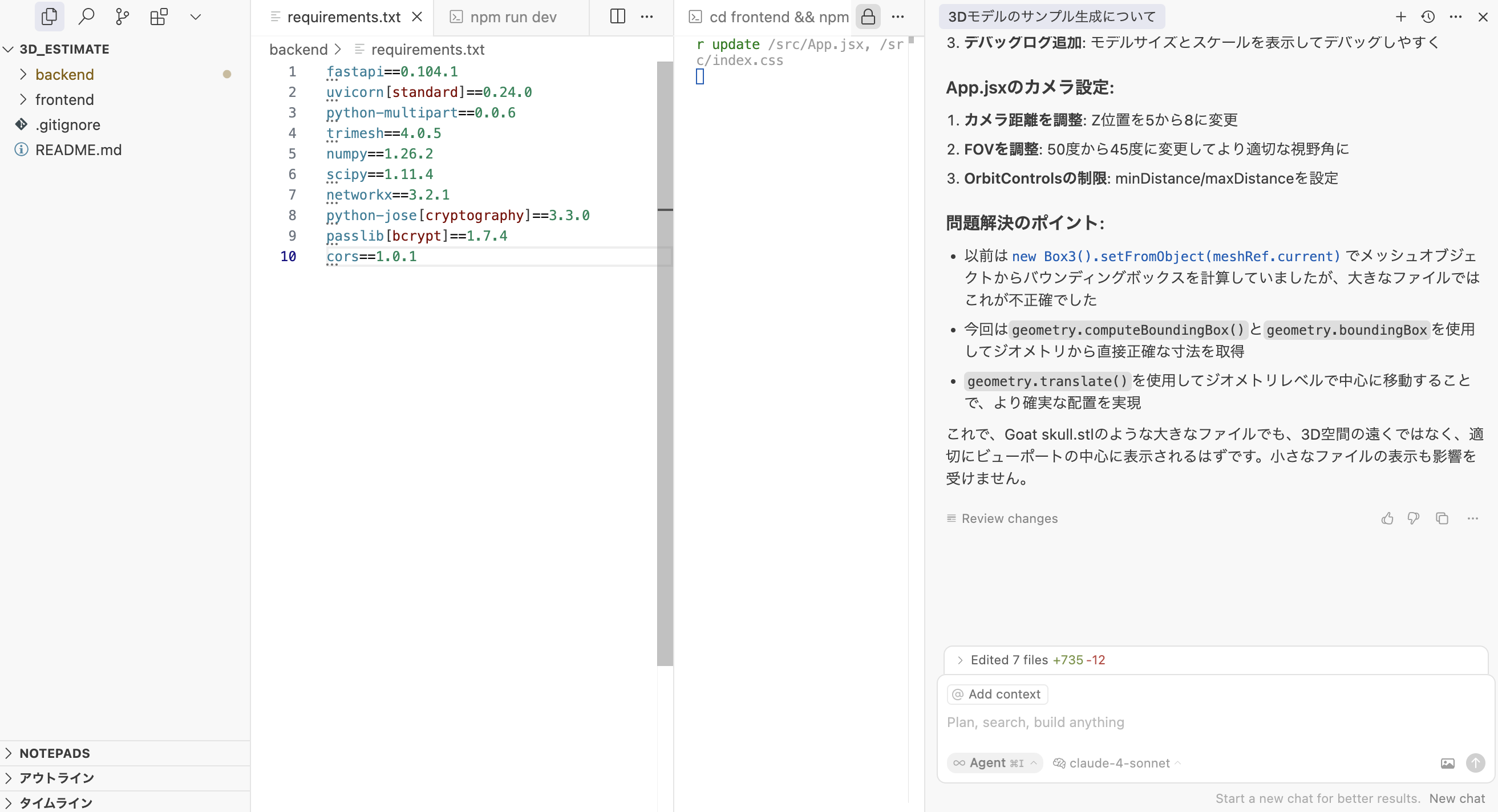Screen dimensions: 1498x812
Task: Click line 7 networkx==3.2.1
Action: tap(388, 194)
